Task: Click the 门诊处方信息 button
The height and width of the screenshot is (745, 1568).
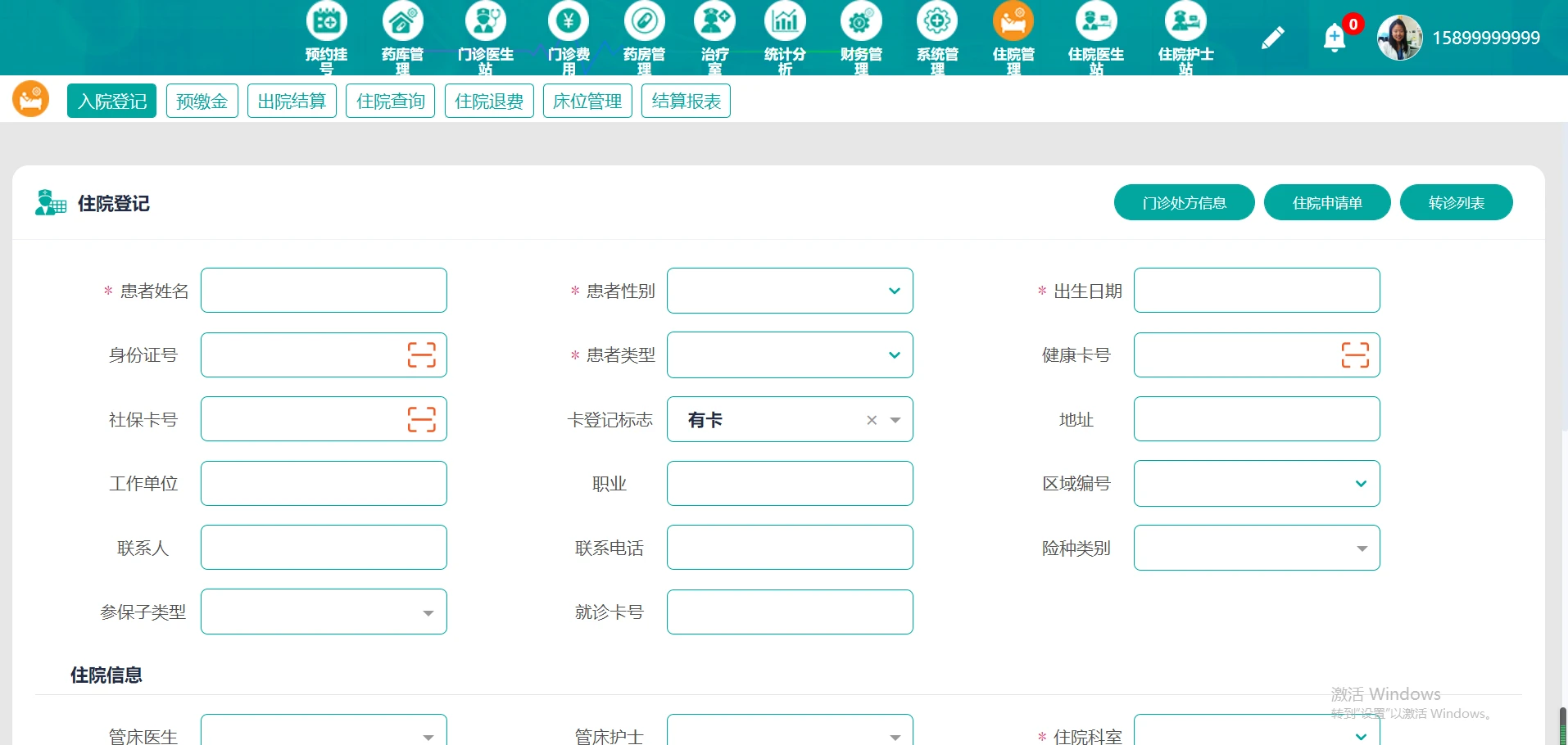Action: click(1184, 202)
